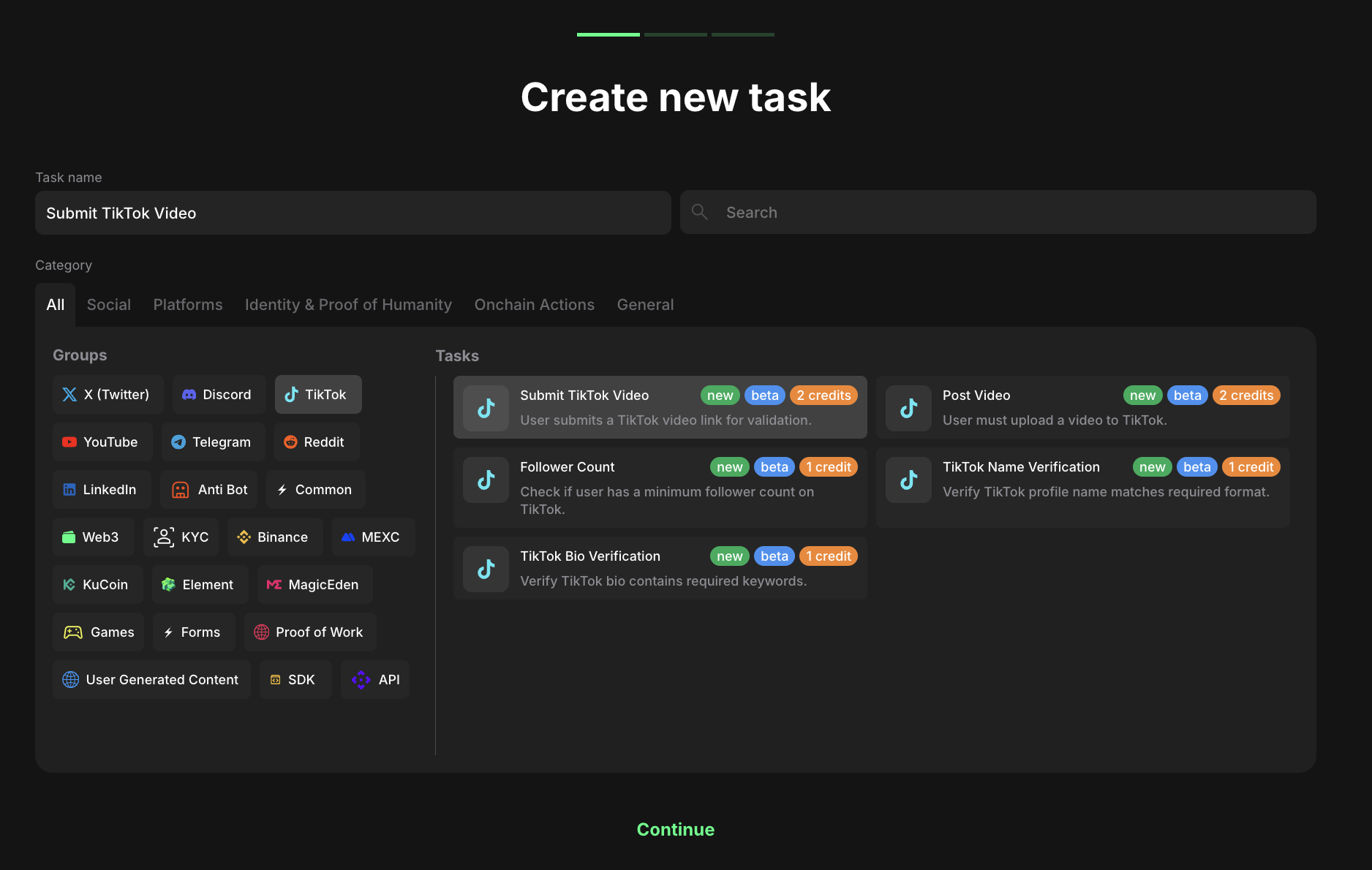The height and width of the screenshot is (870, 1372).
Task: Click the first progress step indicator
Action: coord(608,34)
